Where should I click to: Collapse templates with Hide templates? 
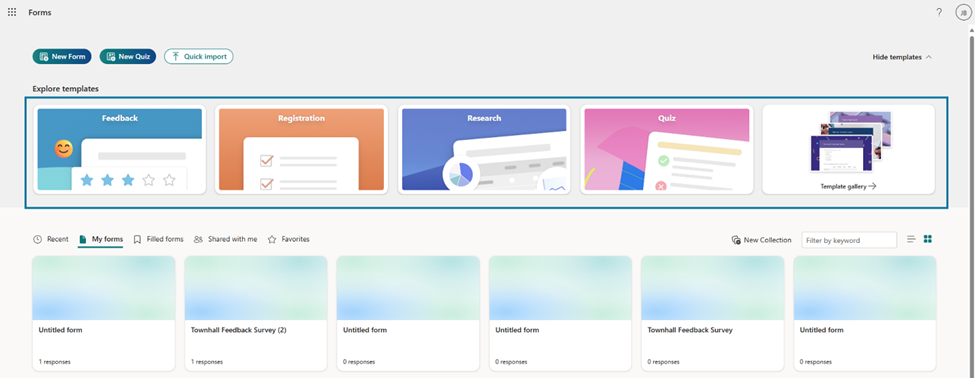[902, 57]
